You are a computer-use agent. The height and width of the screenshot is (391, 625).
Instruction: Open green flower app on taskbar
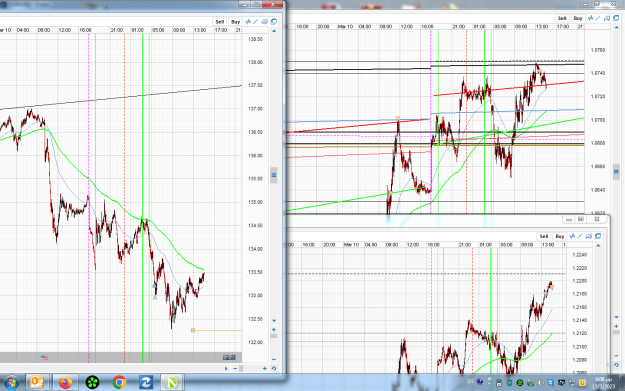point(92,383)
